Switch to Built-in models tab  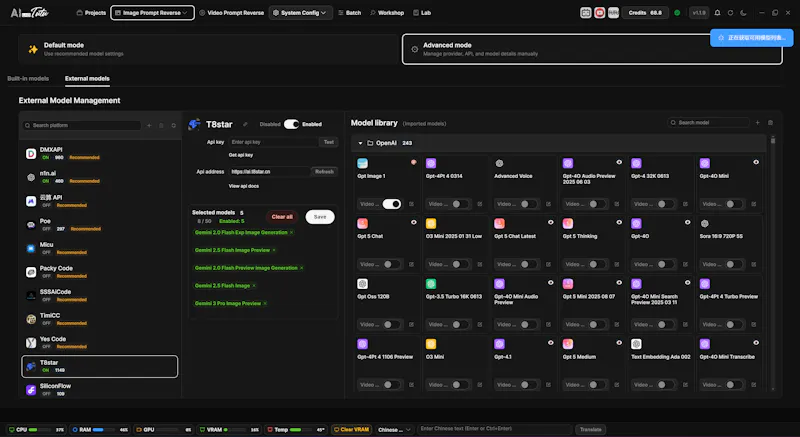28,79
